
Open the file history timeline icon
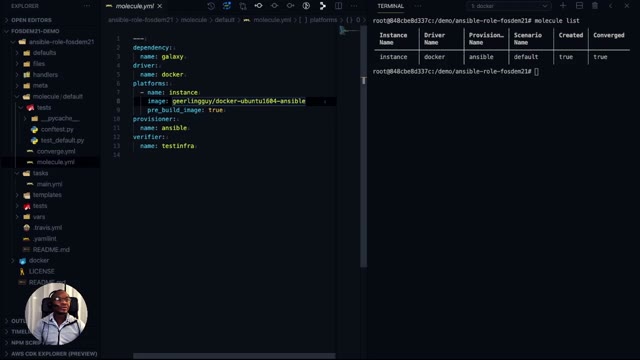pyautogui.click(x=211, y=6)
